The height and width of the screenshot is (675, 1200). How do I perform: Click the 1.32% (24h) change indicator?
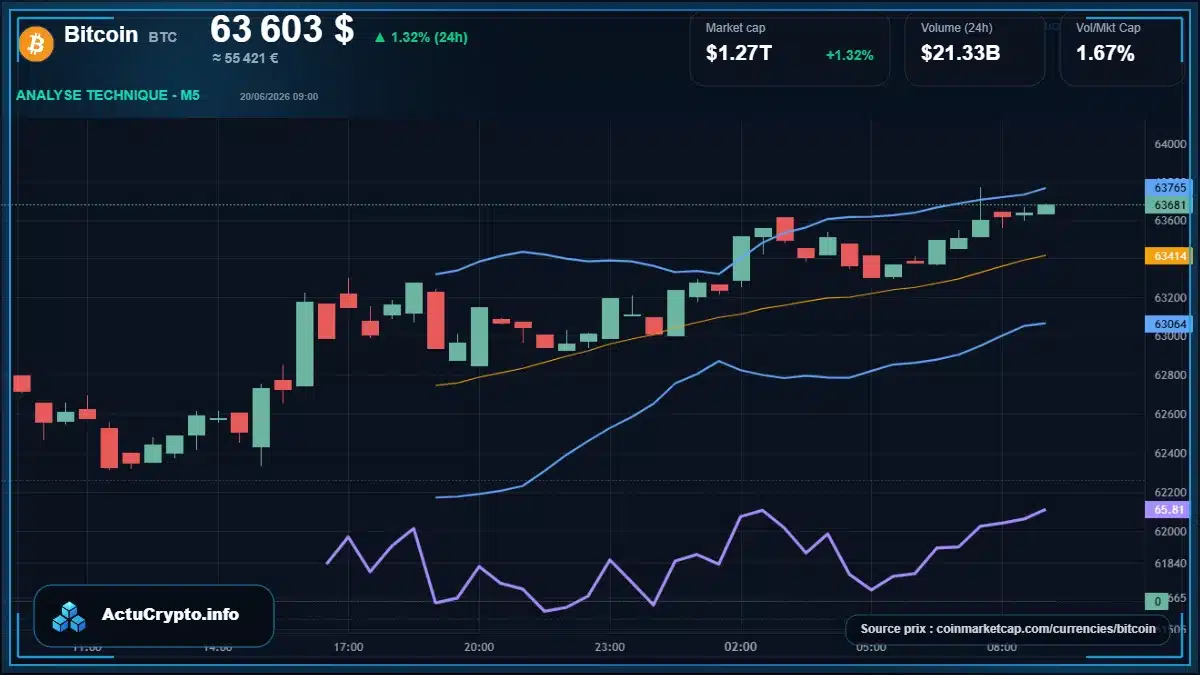[x=421, y=37]
